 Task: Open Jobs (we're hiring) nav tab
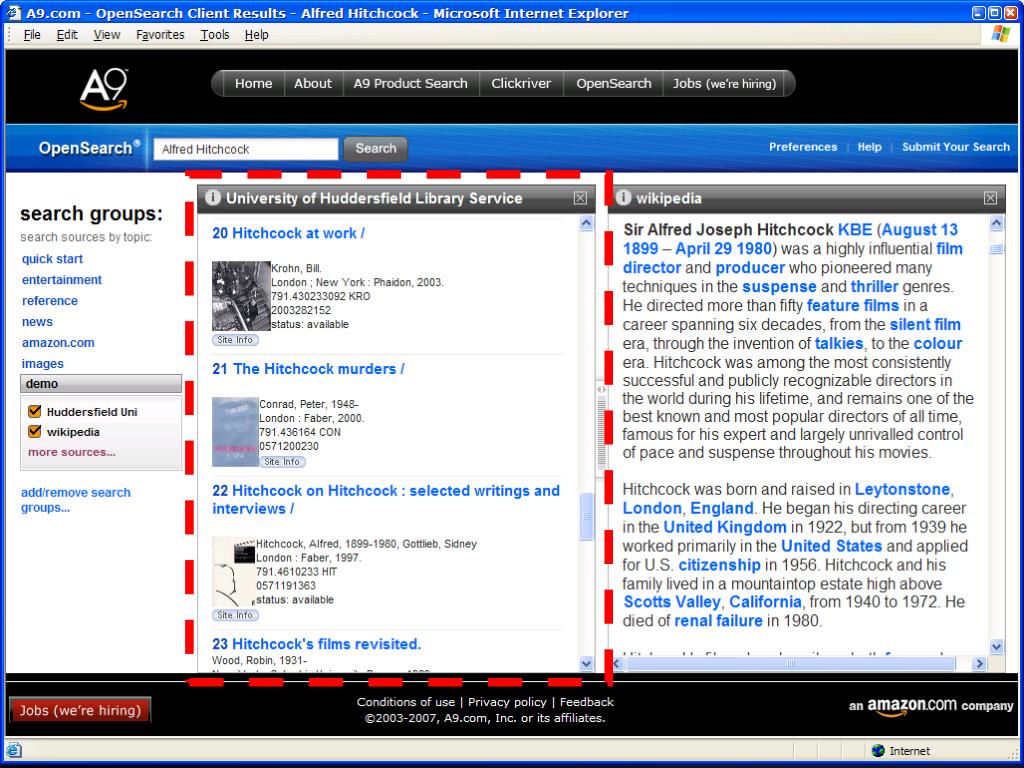[x=725, y=84]
